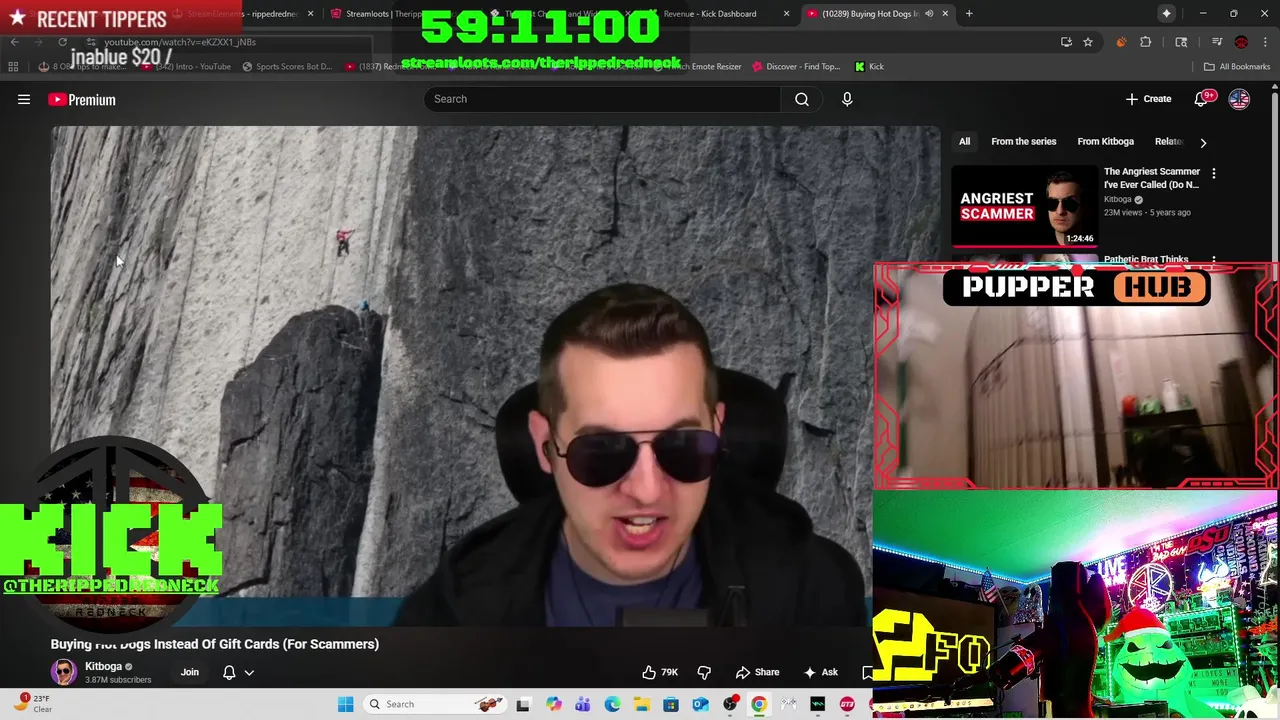The width and height of the screenshot is (1280, 720).
Task: Open Chrome three-dot menu
Action: pyautogui.click(x=1265, y=42)
